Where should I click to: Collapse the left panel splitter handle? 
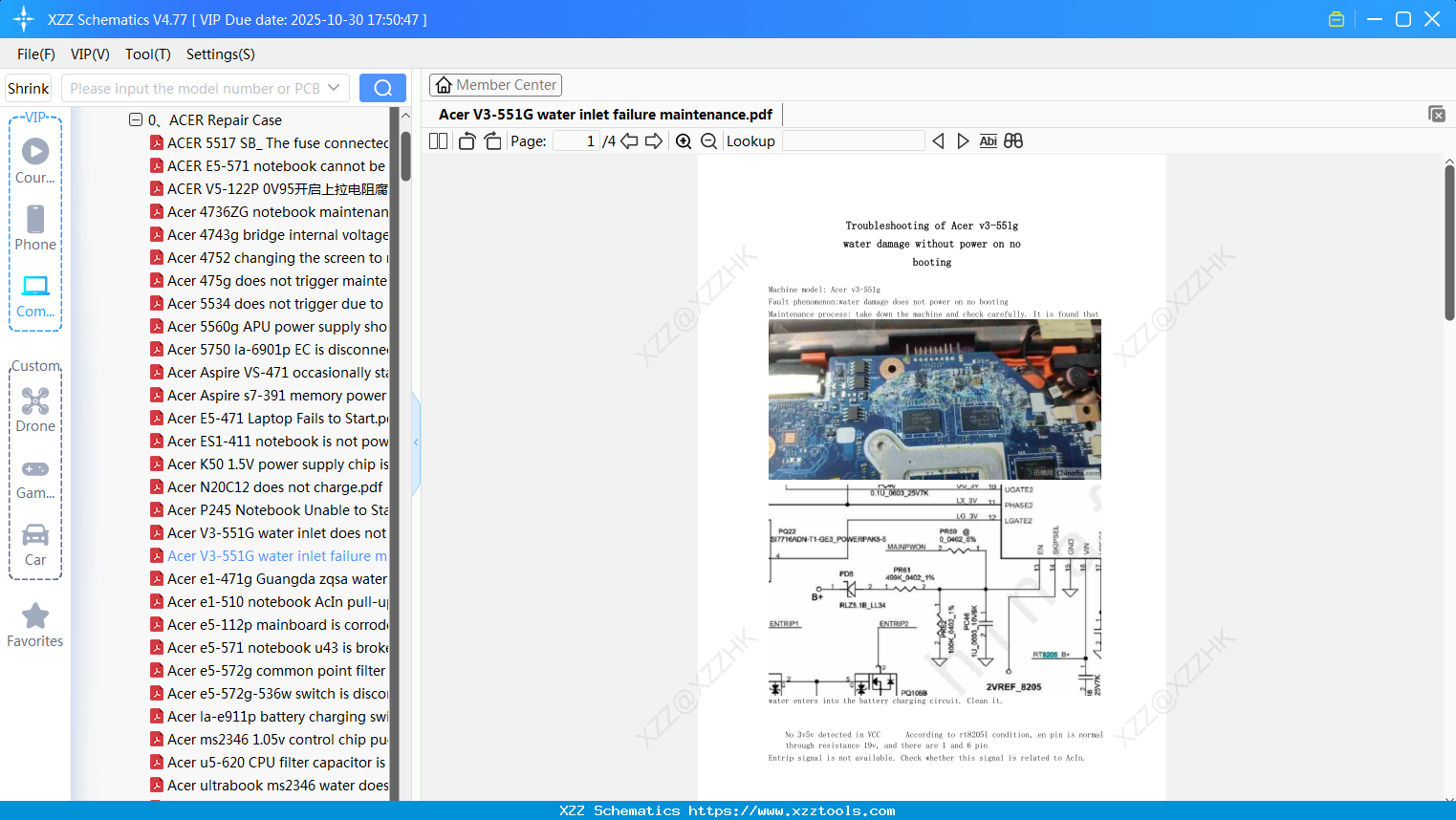tap(416, 442)
